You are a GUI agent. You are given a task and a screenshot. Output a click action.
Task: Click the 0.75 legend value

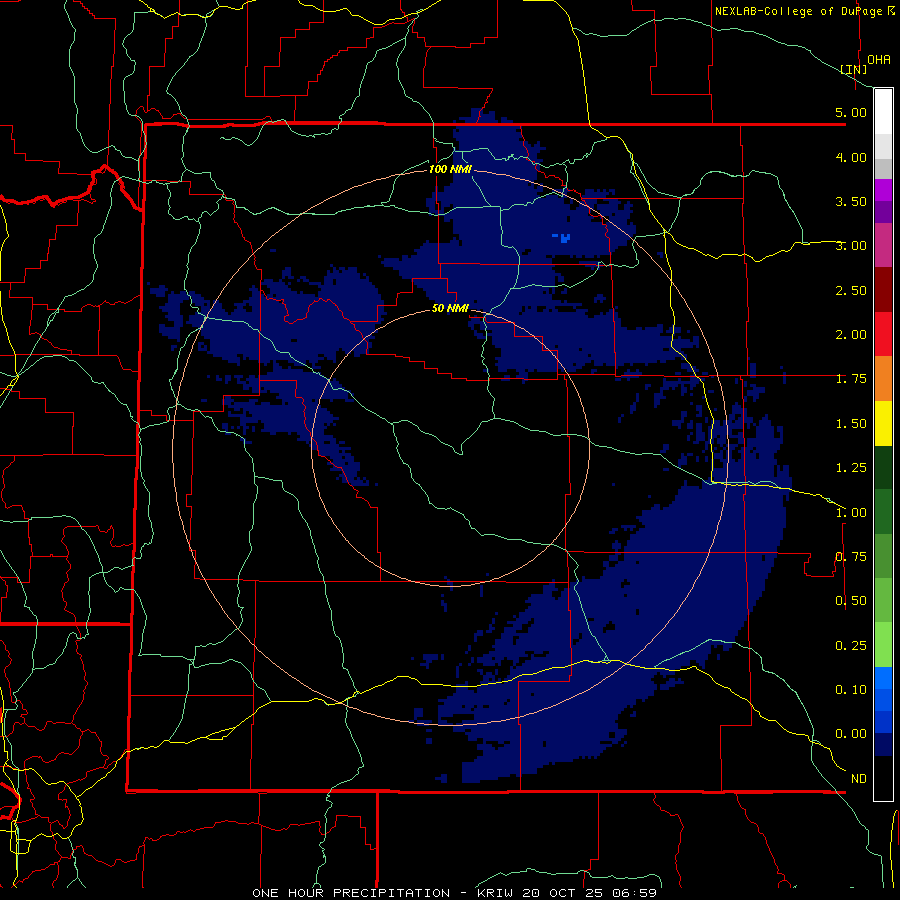click(851, 556)
